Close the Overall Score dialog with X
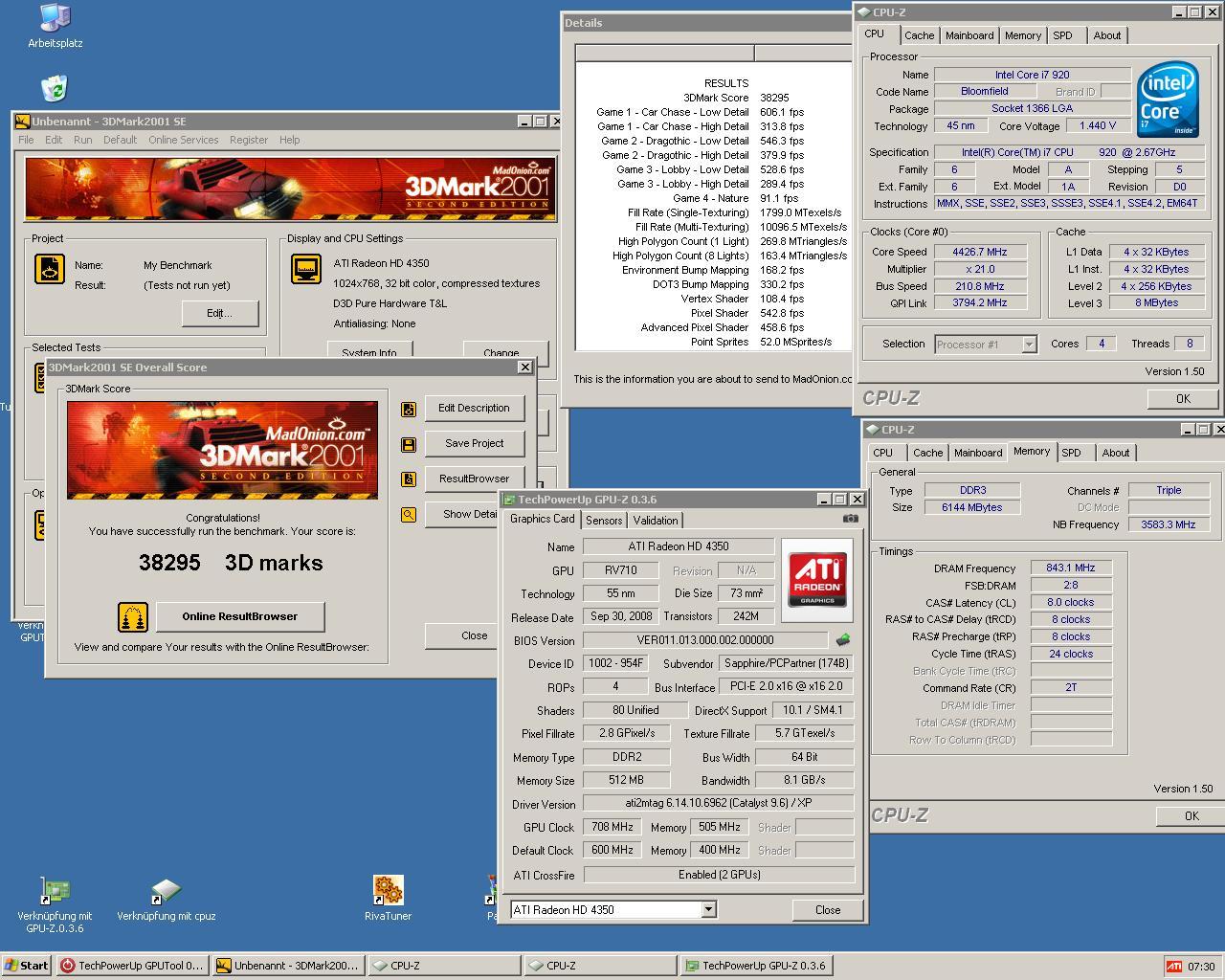 524,367
